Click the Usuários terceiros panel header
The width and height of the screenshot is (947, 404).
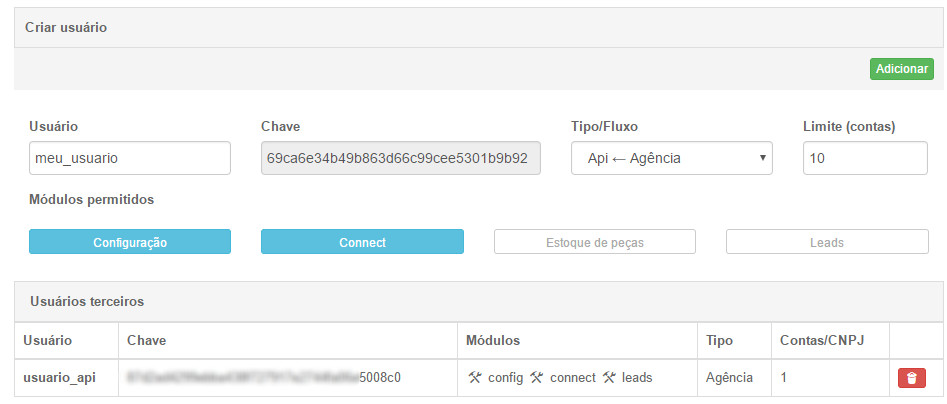(478, 301)
